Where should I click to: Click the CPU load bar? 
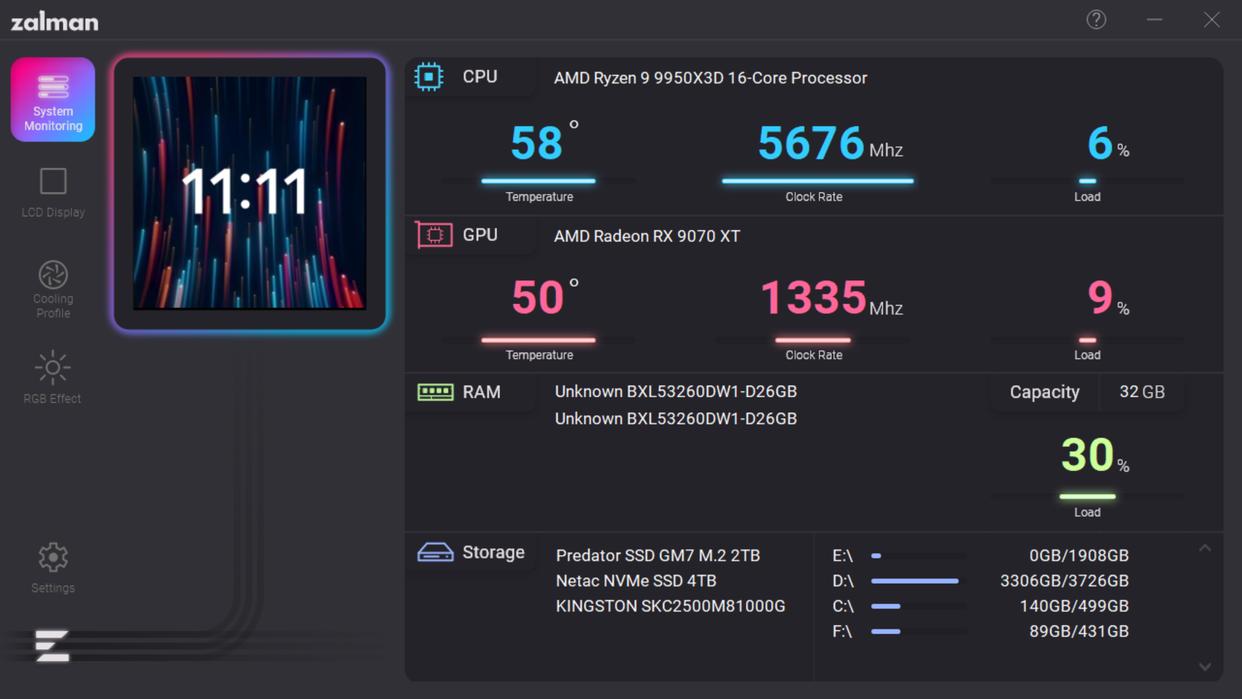pos(1087,181)
